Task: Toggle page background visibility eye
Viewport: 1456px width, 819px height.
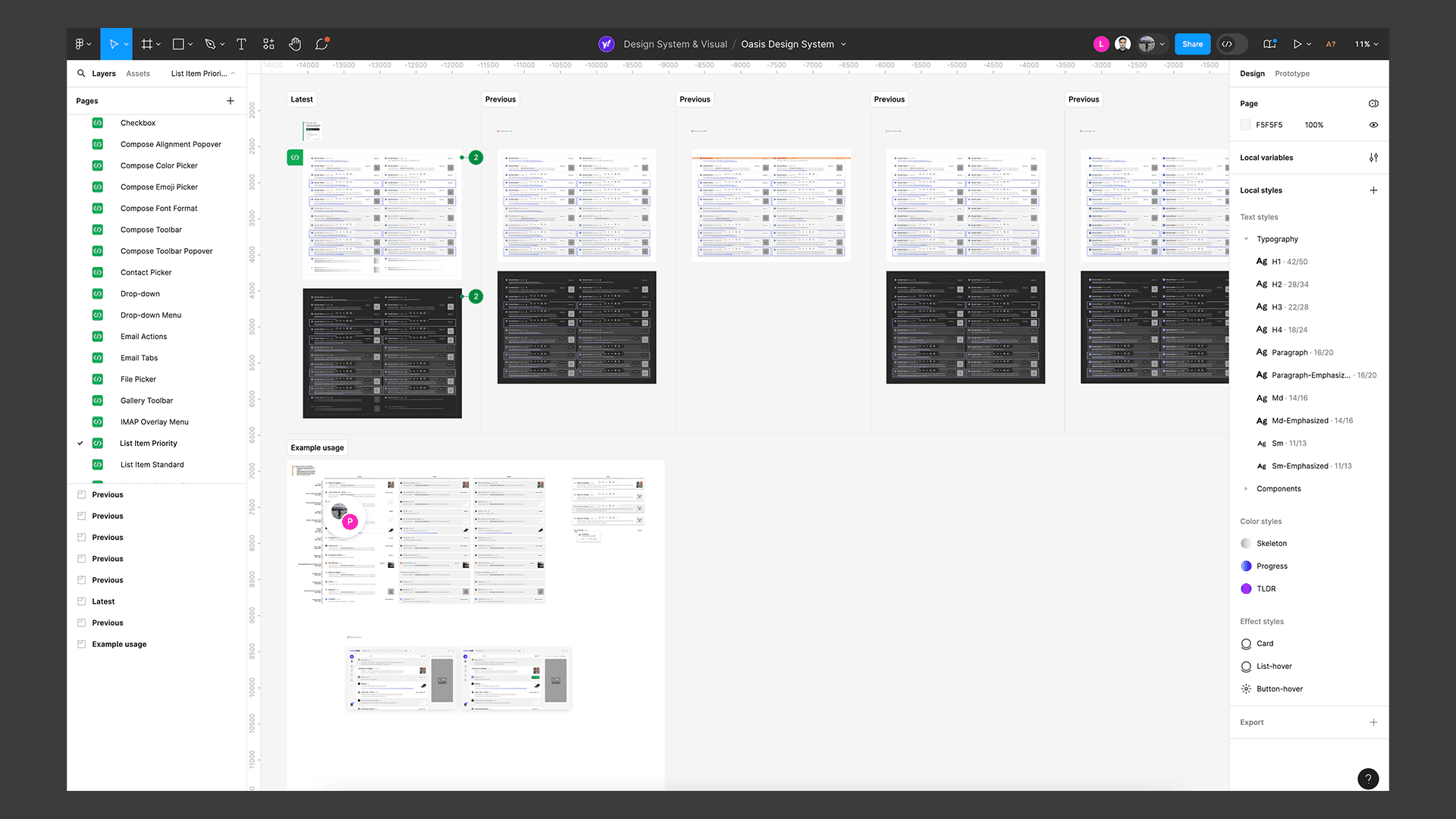Action: tap(1373, 125)
